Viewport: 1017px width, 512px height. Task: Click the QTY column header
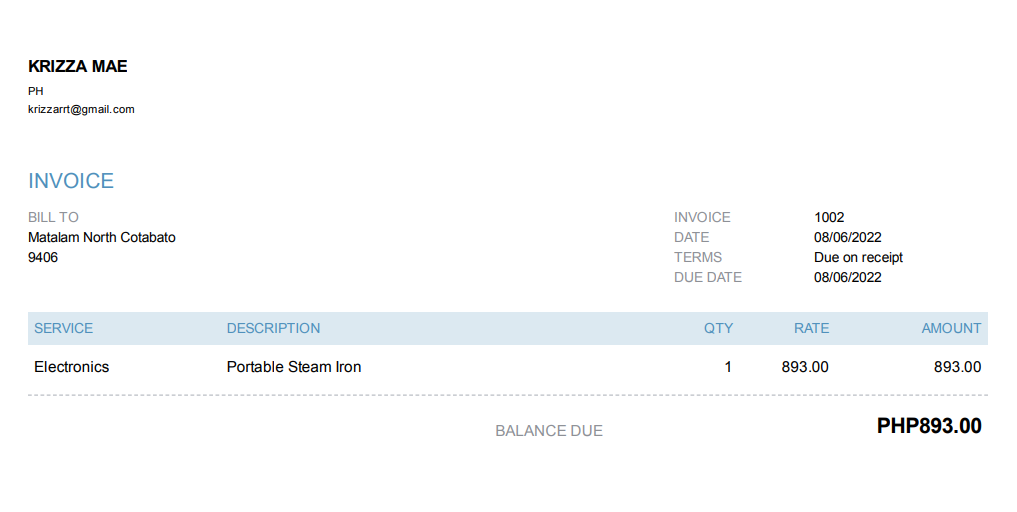(x=718, y=328)
